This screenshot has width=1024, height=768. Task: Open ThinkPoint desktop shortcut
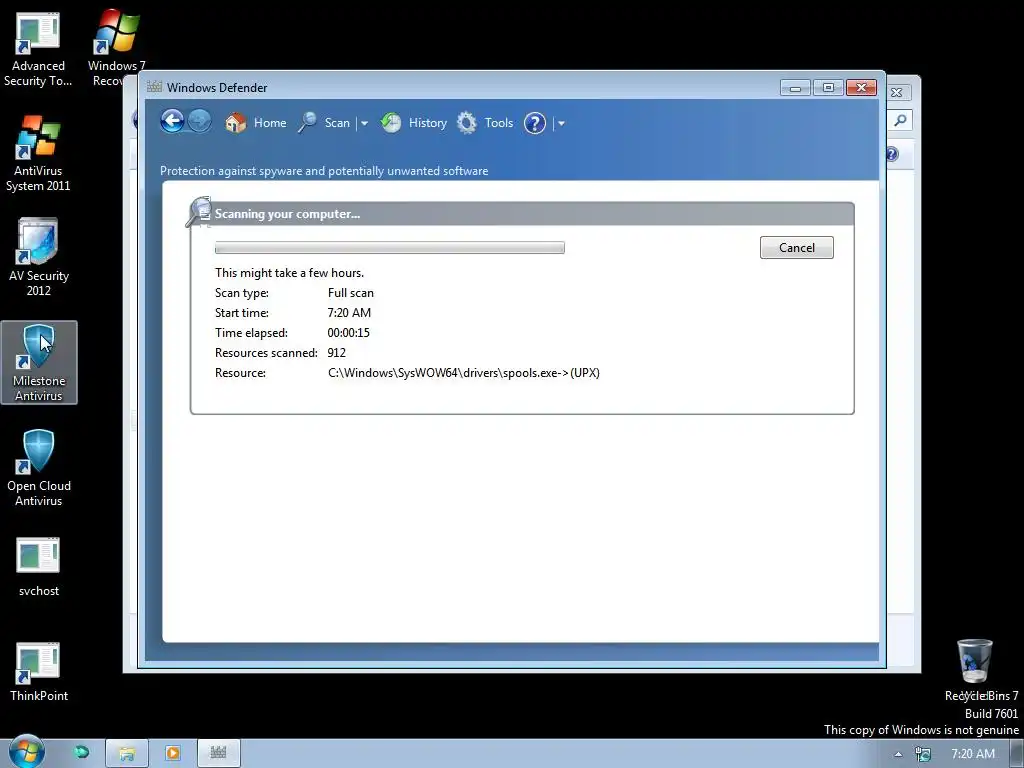(x=39, y=671)
